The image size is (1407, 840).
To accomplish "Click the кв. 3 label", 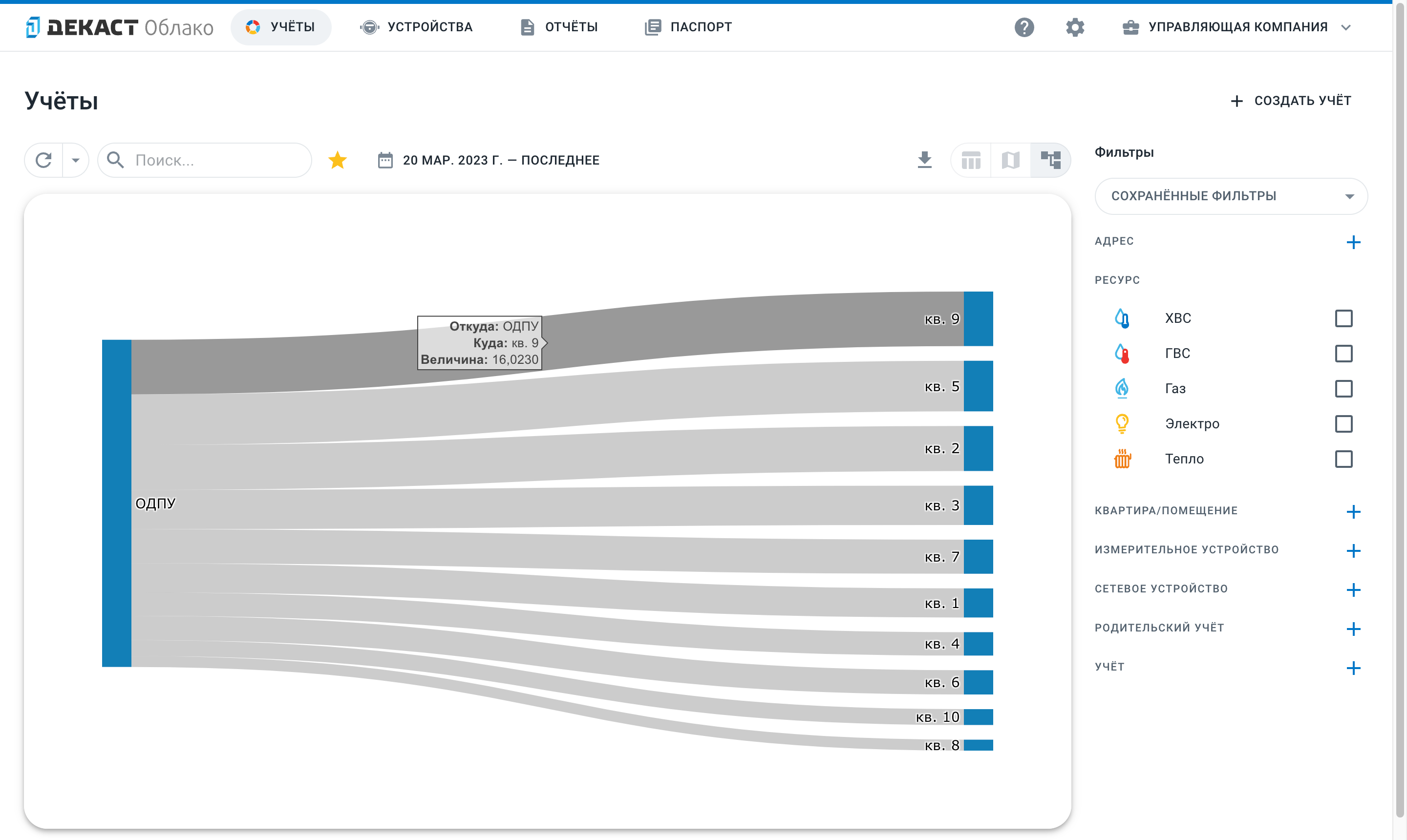I will (941, 505).
